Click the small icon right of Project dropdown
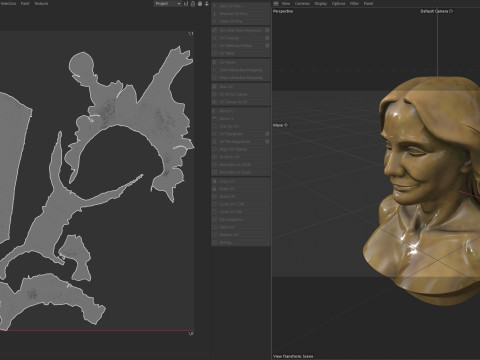The height and width of the screenshot is (360, 480). point(186,4)
